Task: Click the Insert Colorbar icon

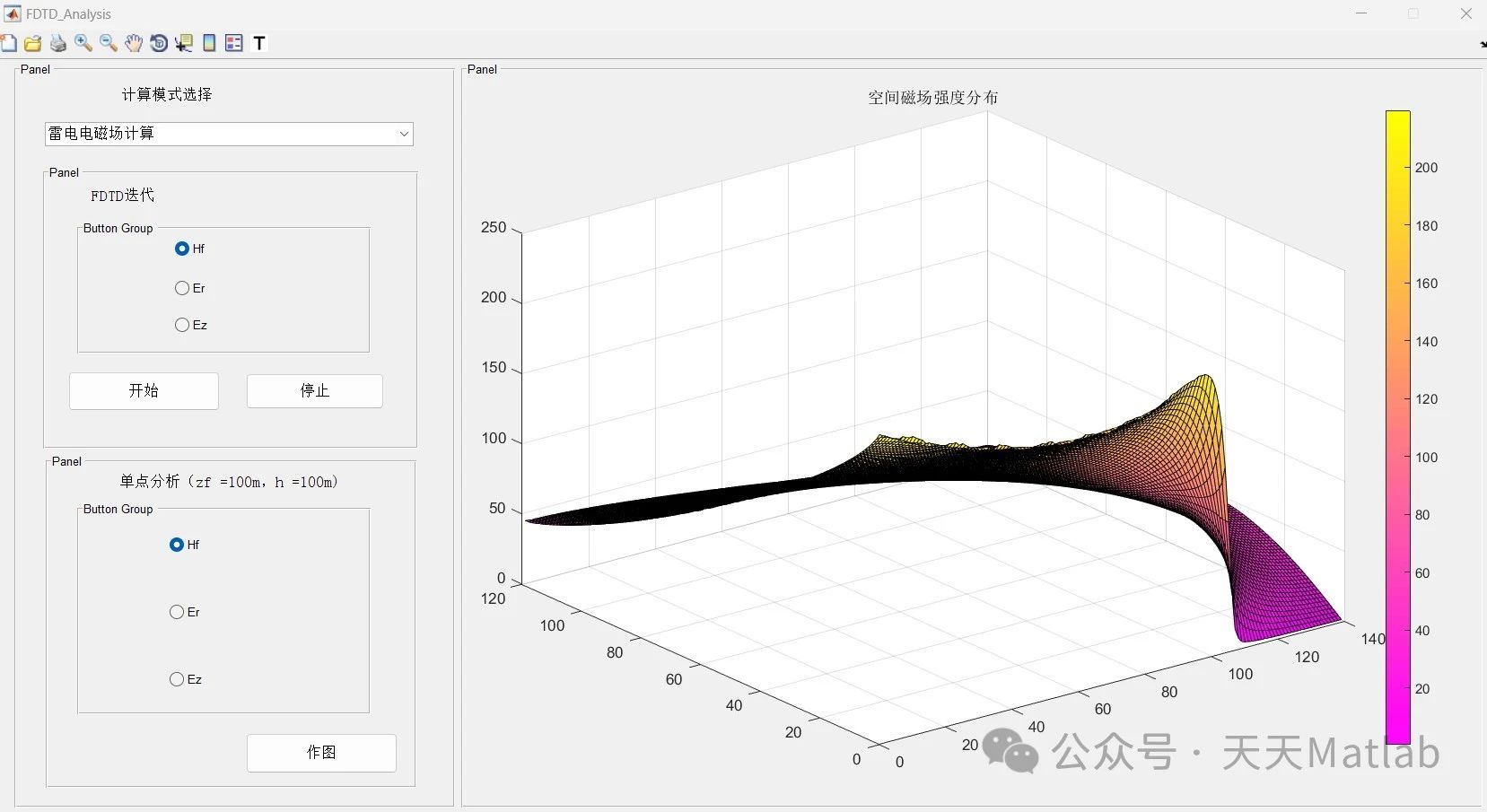Action: [x=209, y=43]
